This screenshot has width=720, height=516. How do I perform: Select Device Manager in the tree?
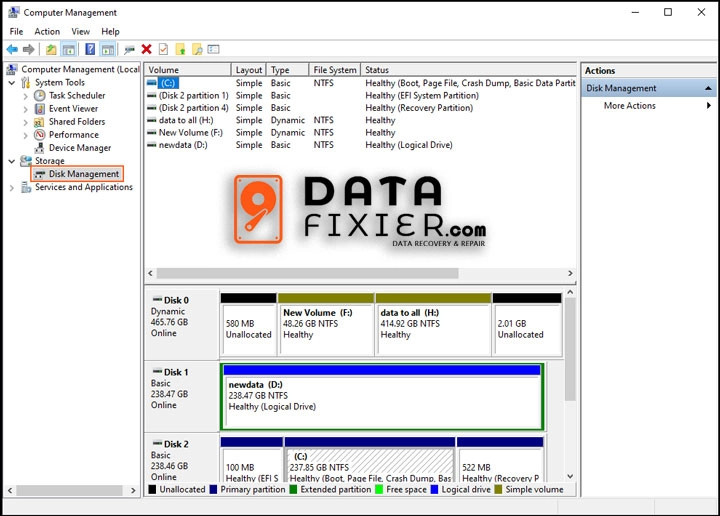tap(80, 148)
